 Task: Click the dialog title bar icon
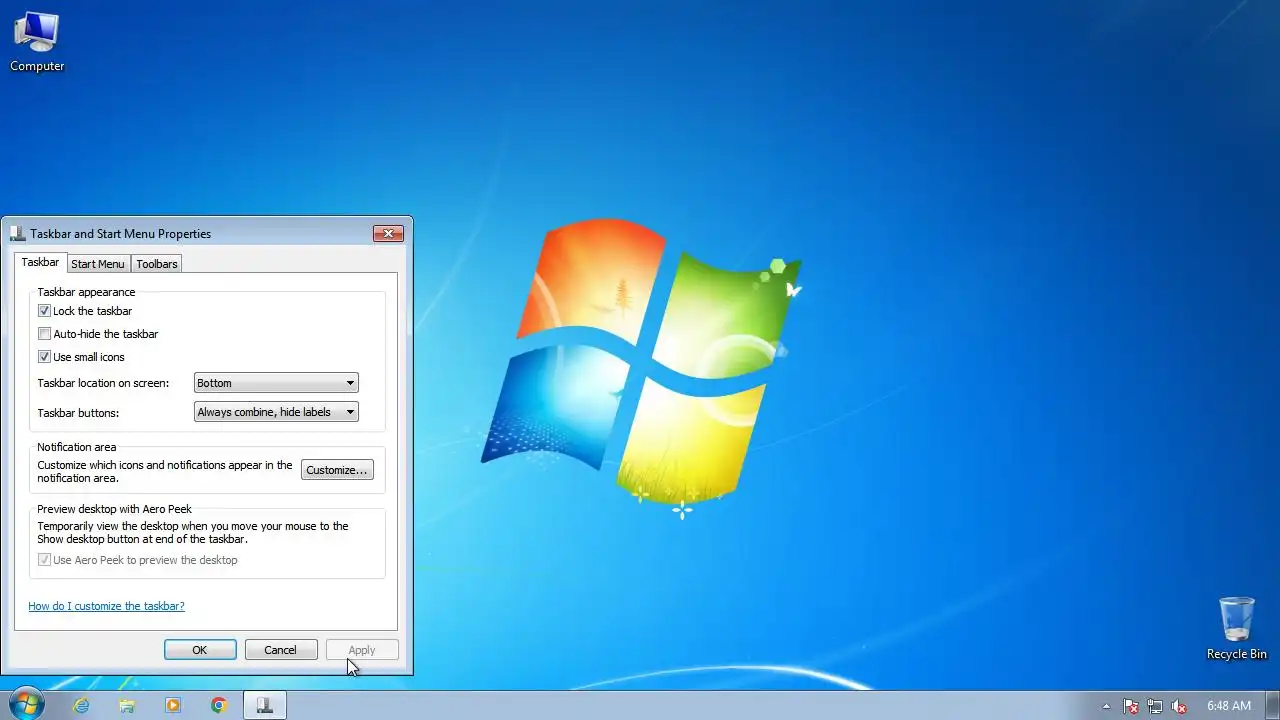[x=17, y=233]
